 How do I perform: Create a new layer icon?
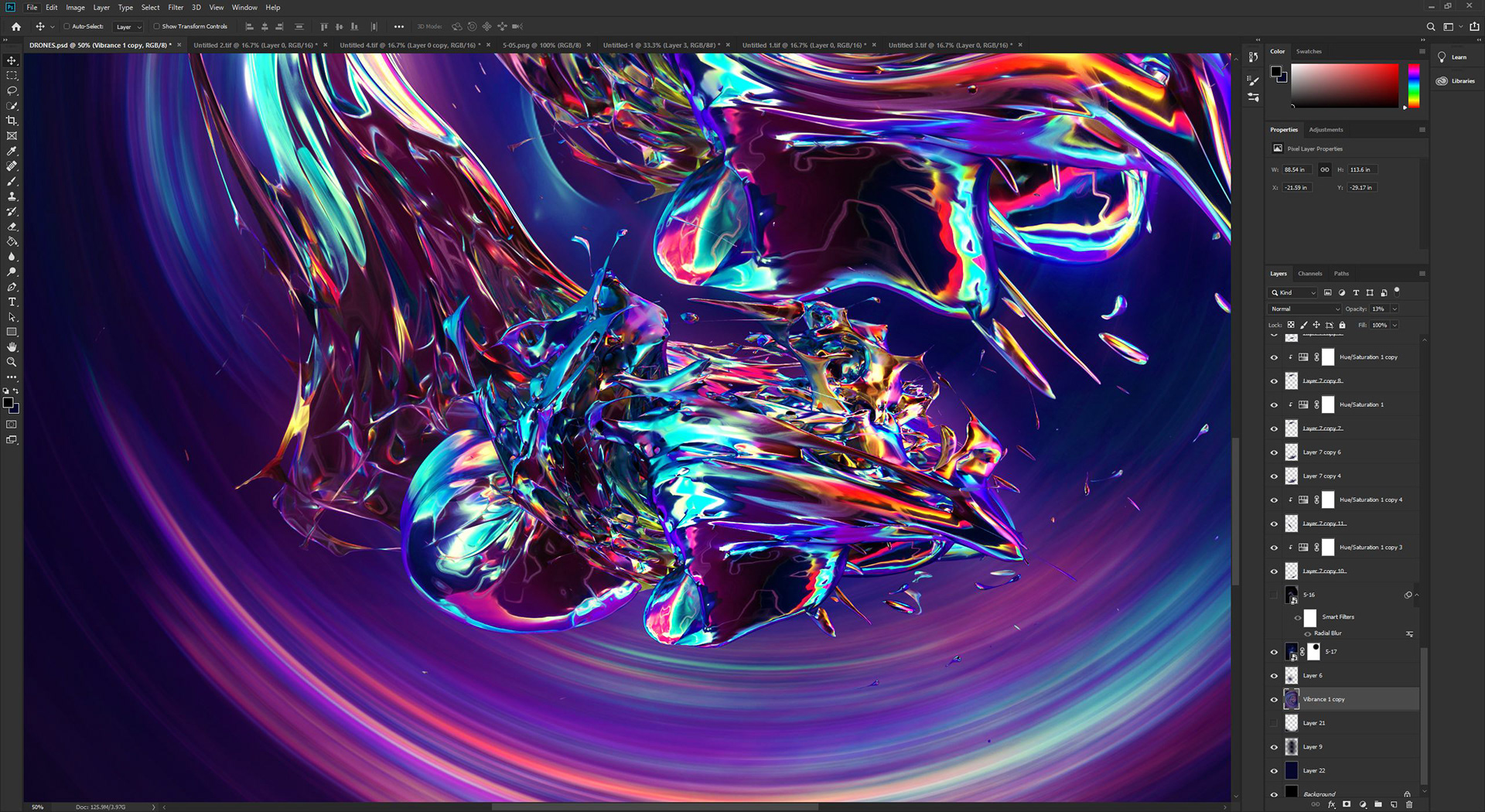(1394, 804)
